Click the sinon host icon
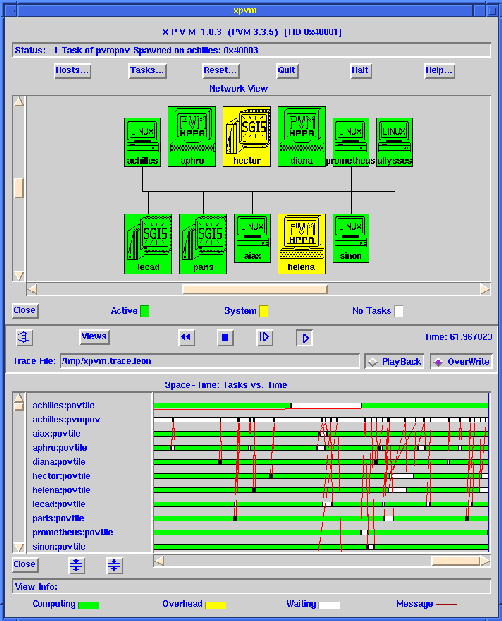 coord(351,238)
